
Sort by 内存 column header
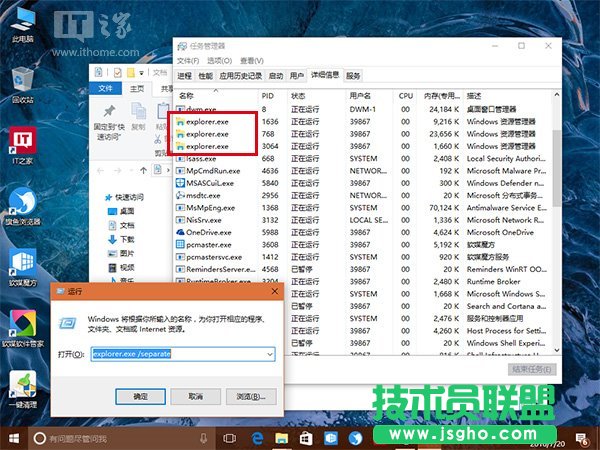441,96
